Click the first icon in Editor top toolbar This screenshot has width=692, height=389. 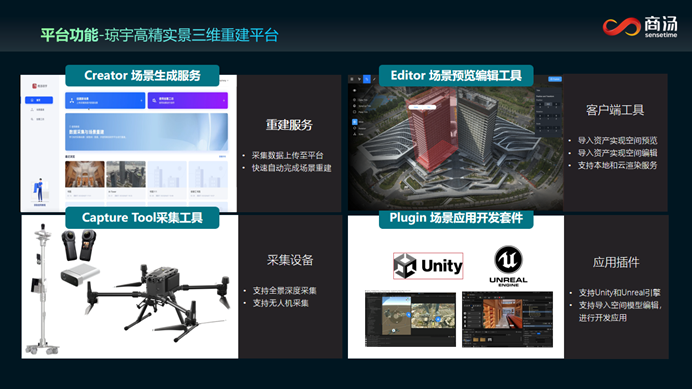[352, 79]
